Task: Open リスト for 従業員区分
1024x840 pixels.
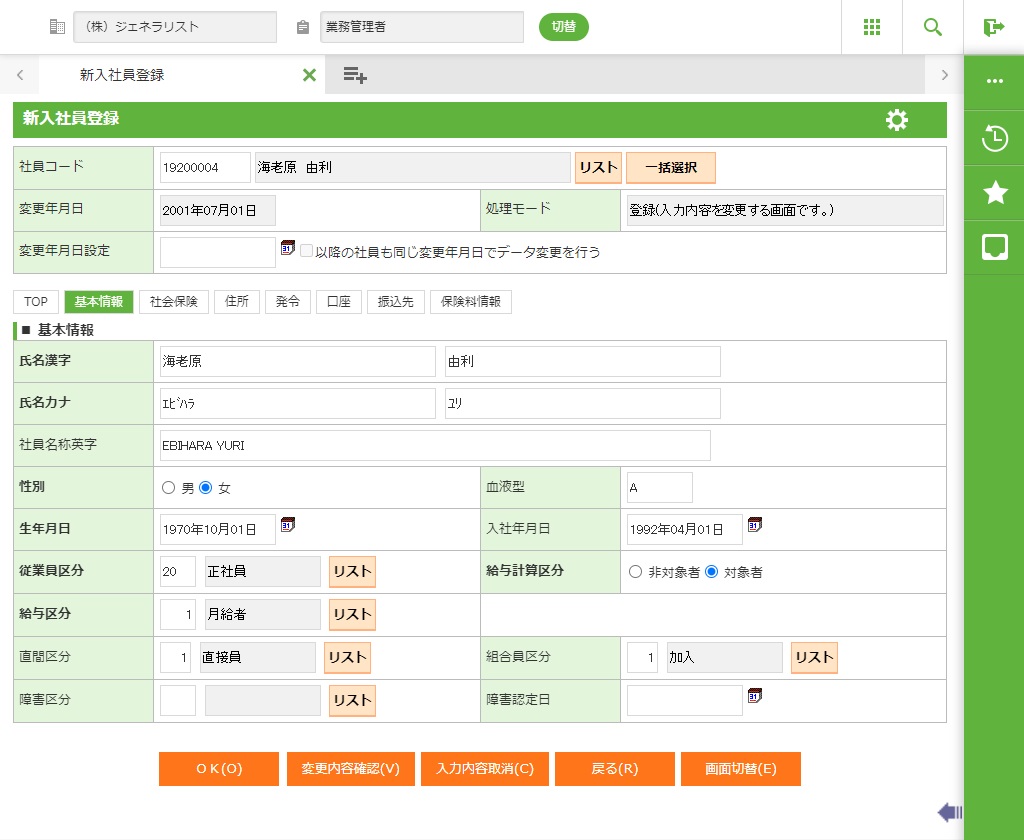Action: tap(352, 572)
